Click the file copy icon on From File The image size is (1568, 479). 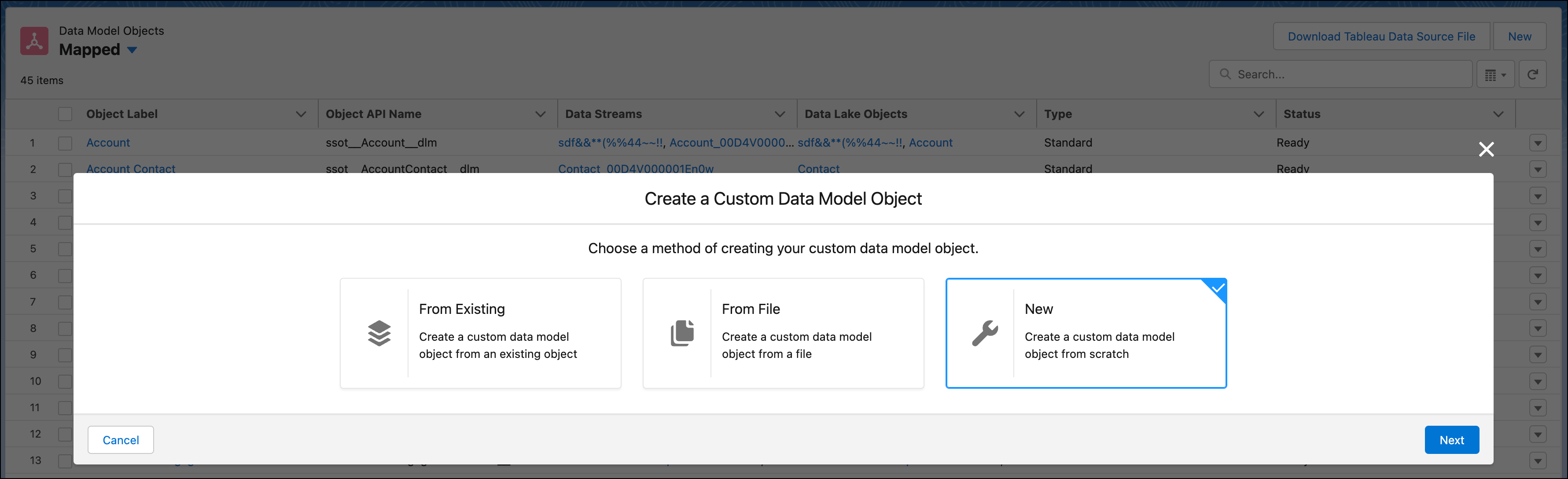tap(682, 333)
